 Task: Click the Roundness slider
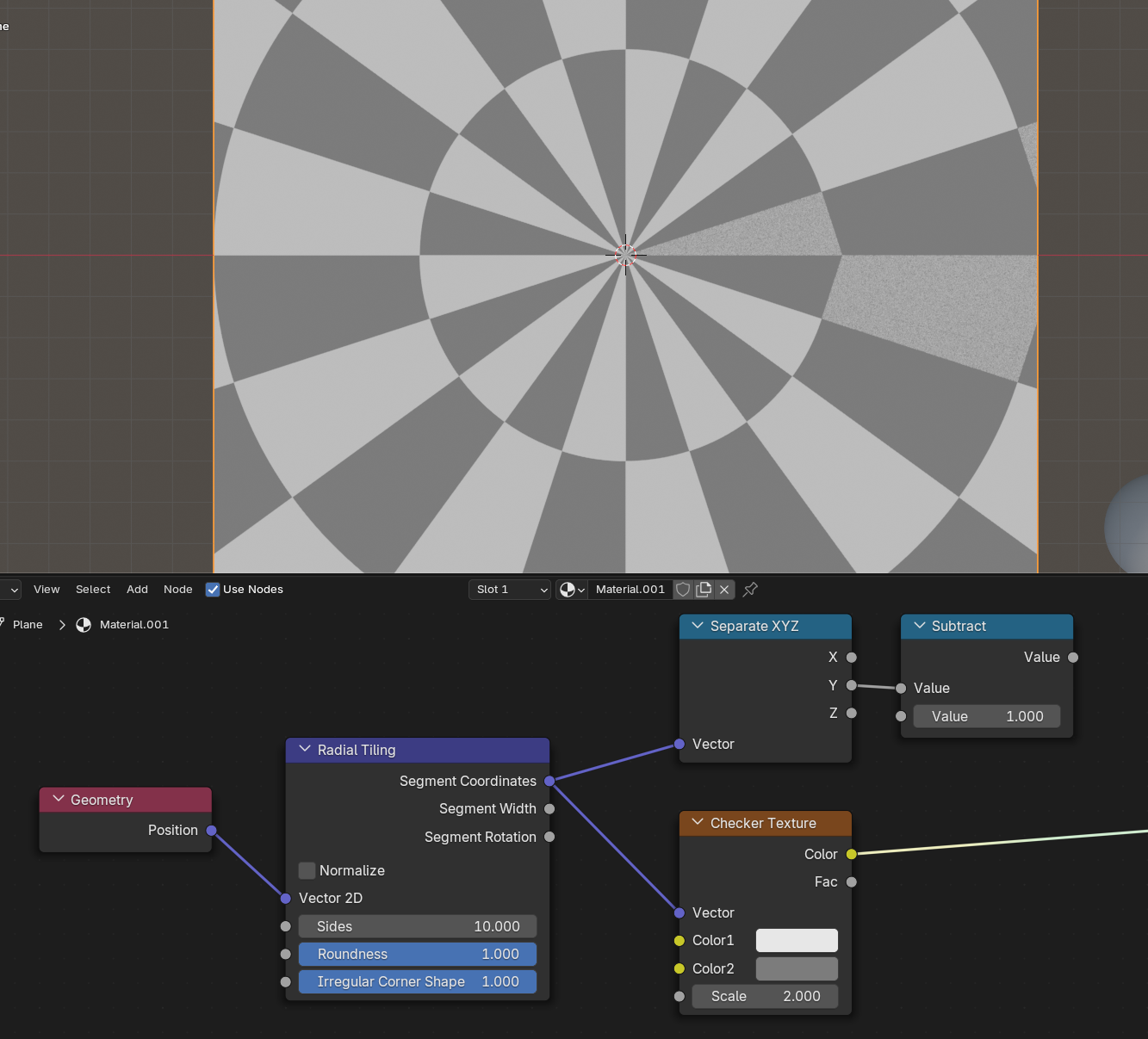(418, 954)
